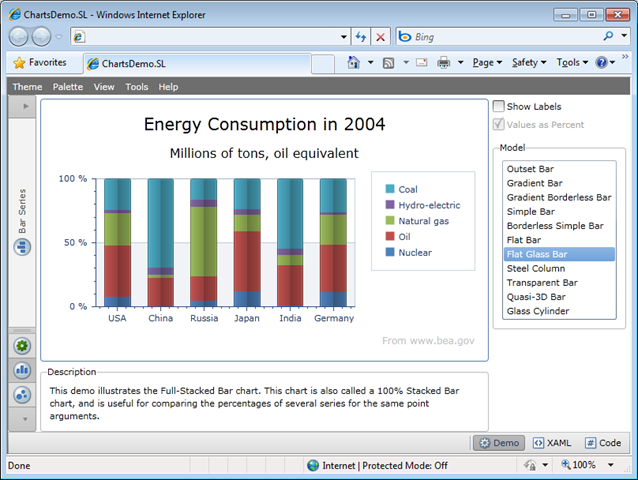The width and height of the screenshot is (638, 480).
Task: Click the Values as Percent checkbox
Action: 498,124
